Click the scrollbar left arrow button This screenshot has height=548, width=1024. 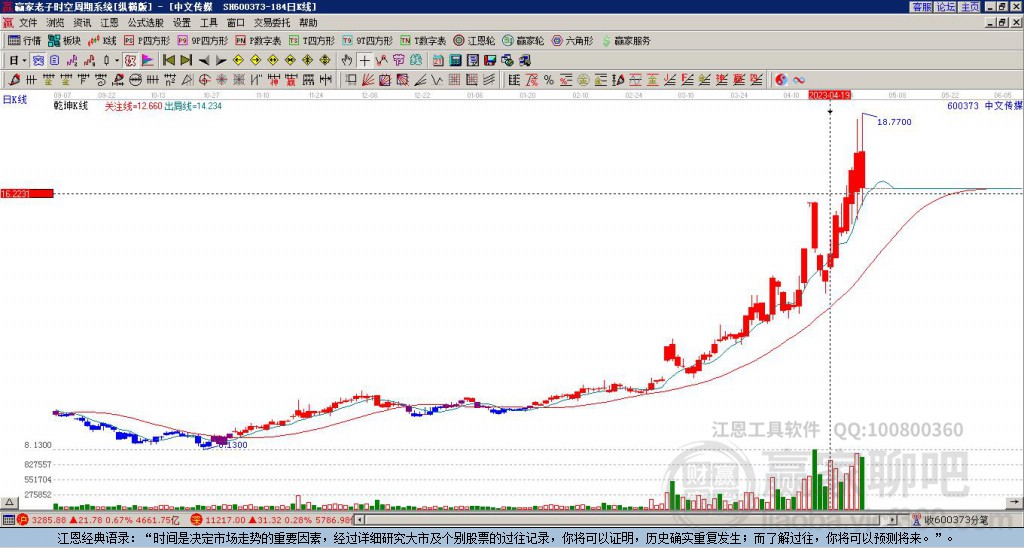[x=360, y=520]
